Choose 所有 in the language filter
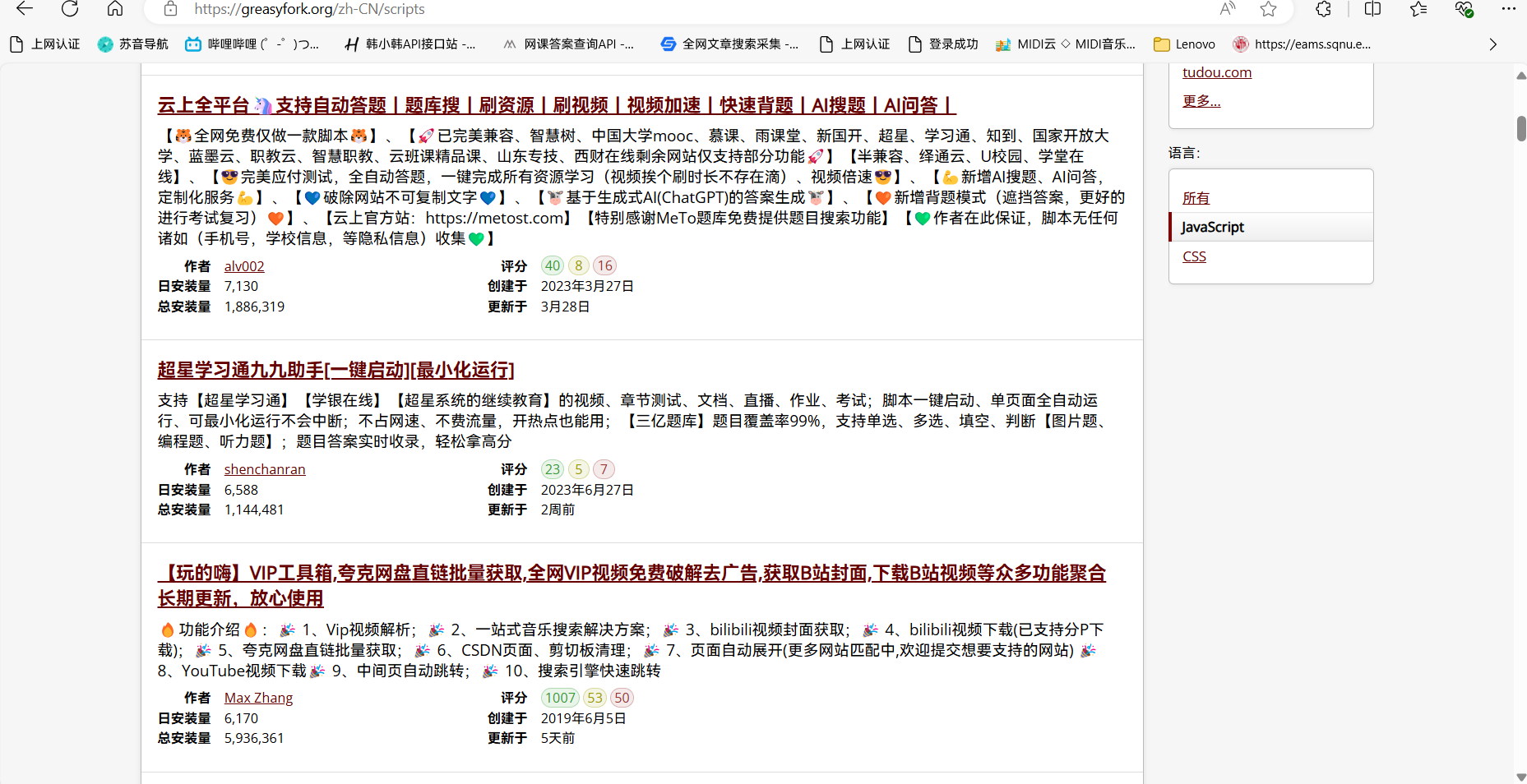Viewport: 1527px width, 784px height. [x=1196, y=198]
